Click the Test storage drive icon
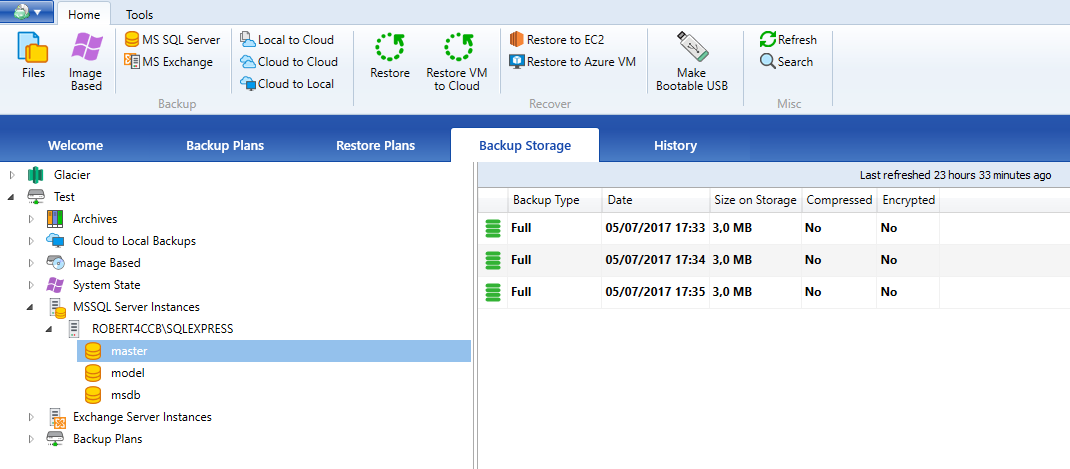This screenshot has width=1070, height=469. [x=35, y=197]
